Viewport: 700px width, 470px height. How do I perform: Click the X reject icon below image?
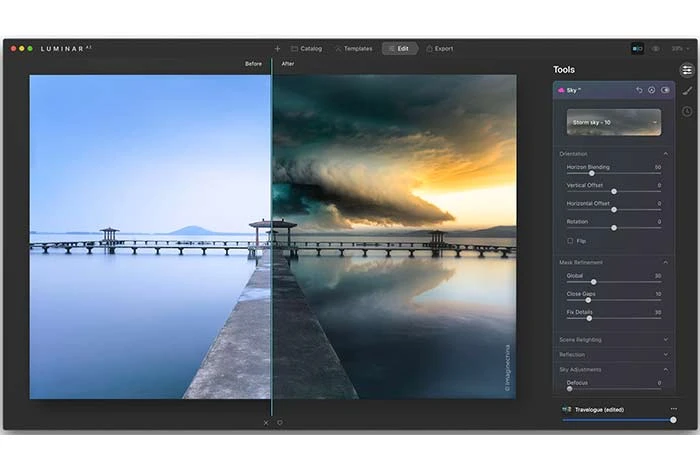[266, 423]
